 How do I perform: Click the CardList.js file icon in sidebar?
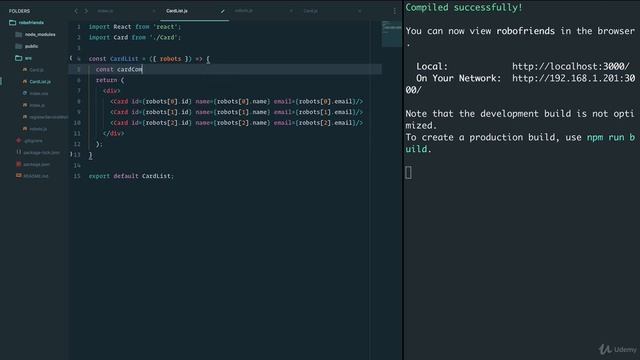25,82
